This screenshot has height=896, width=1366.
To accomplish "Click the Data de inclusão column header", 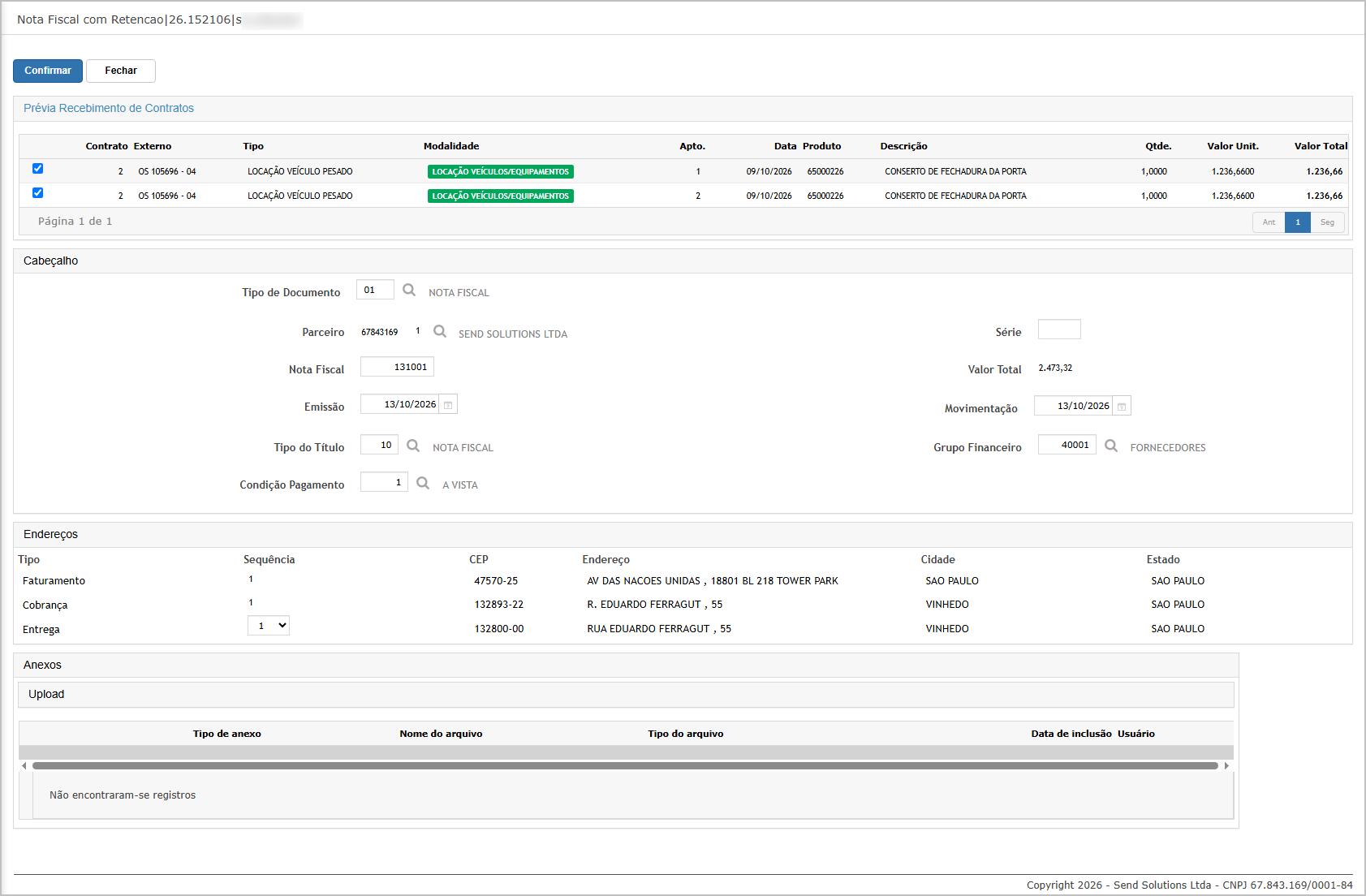I will (x=1071, y=734).
